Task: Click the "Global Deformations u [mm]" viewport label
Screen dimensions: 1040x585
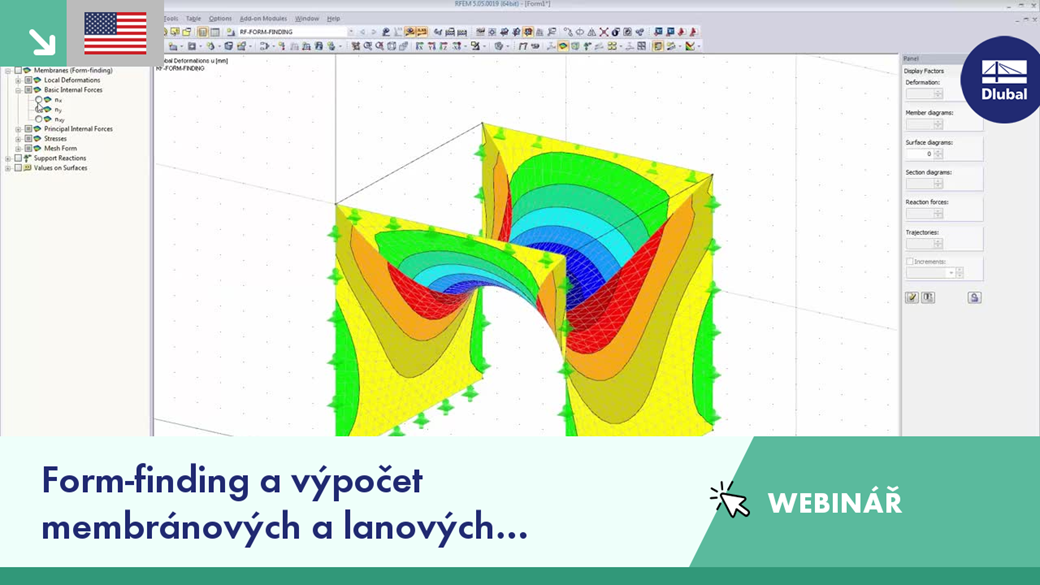Action: click(192, 60)
